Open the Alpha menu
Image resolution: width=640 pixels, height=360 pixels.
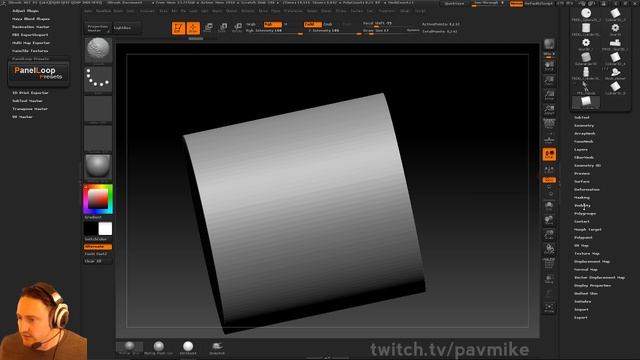[88, 11]
